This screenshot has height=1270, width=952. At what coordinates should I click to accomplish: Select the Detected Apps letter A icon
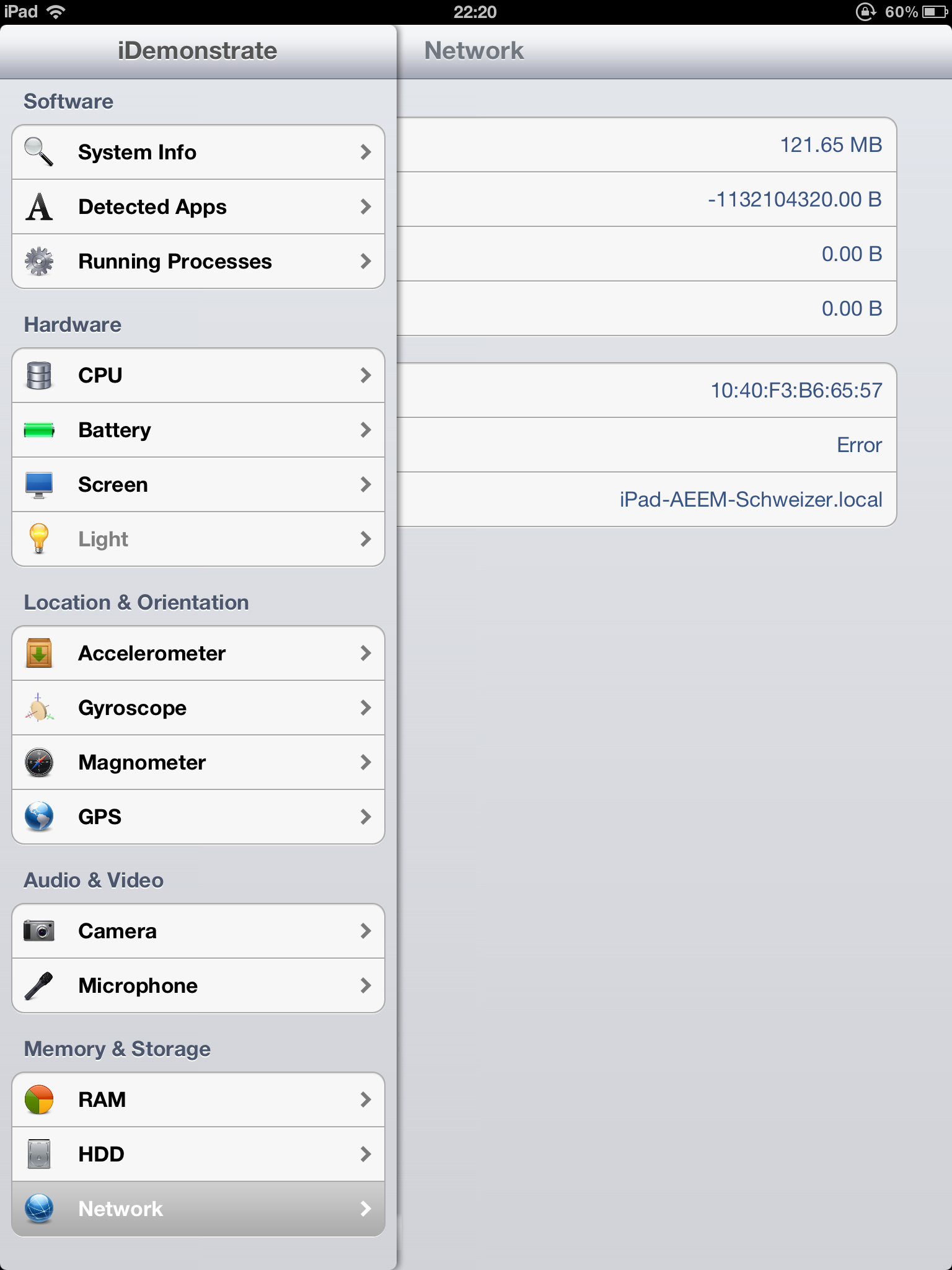pyautogui.click(x=38, y=206)
